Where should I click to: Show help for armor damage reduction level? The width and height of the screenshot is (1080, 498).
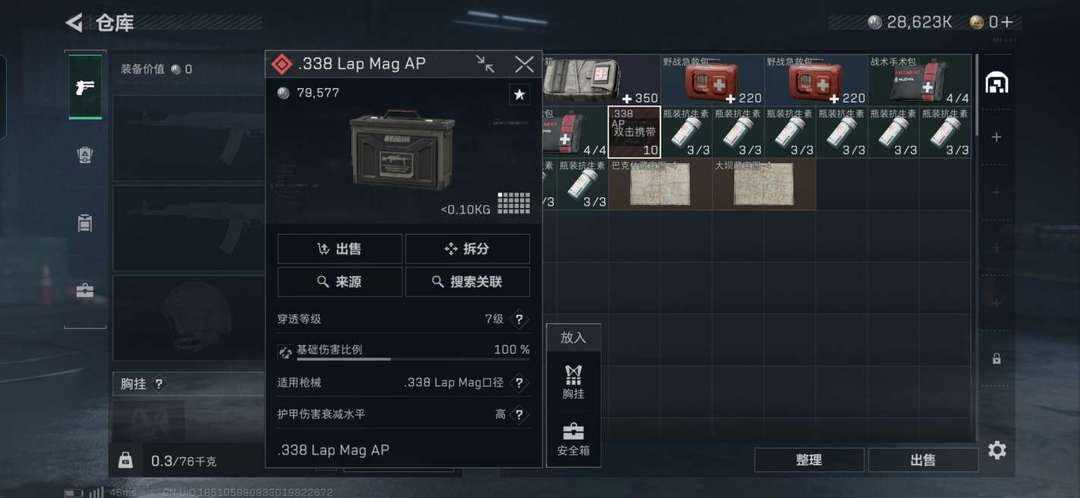pyautogui.click(x=519, y=415)
